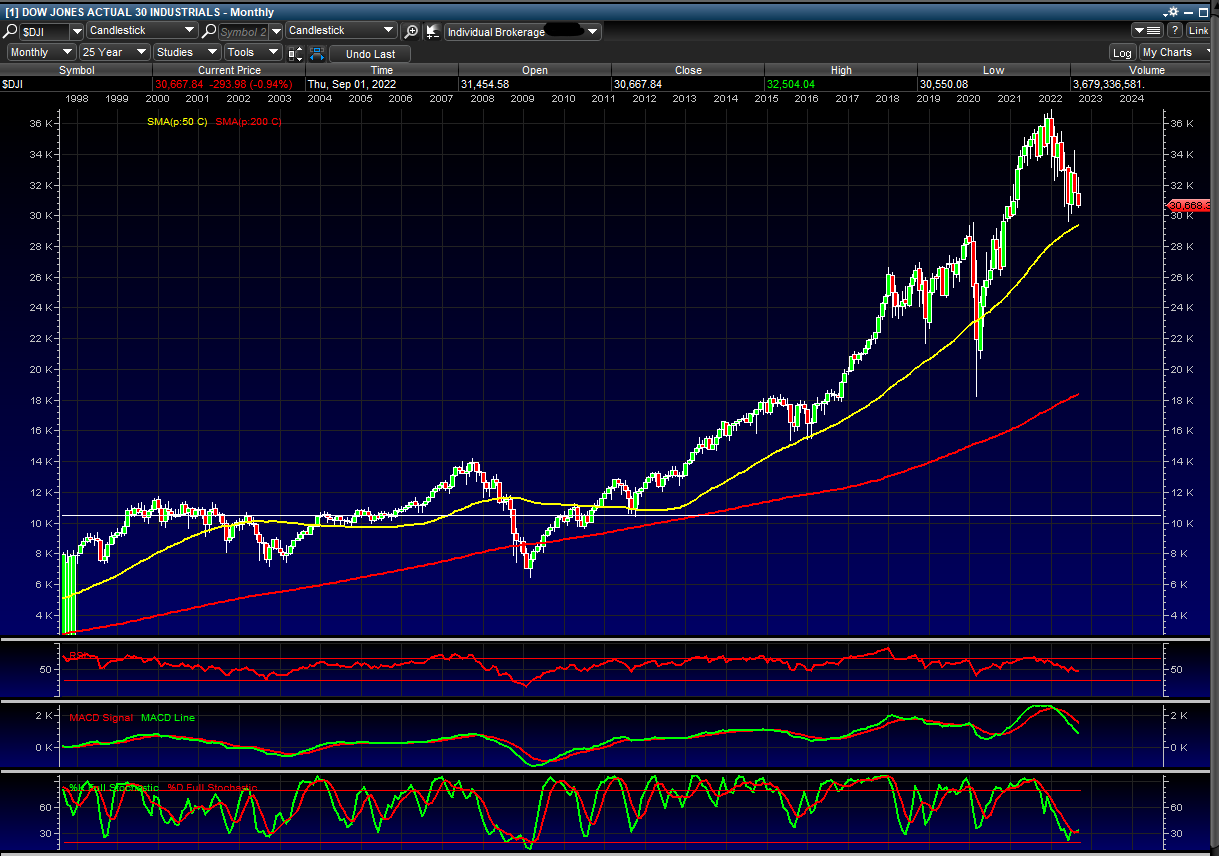The height and width of the screenshot is (856, 1219).
Task: Click the MACD Line legend label
Action: click(168, 717)
